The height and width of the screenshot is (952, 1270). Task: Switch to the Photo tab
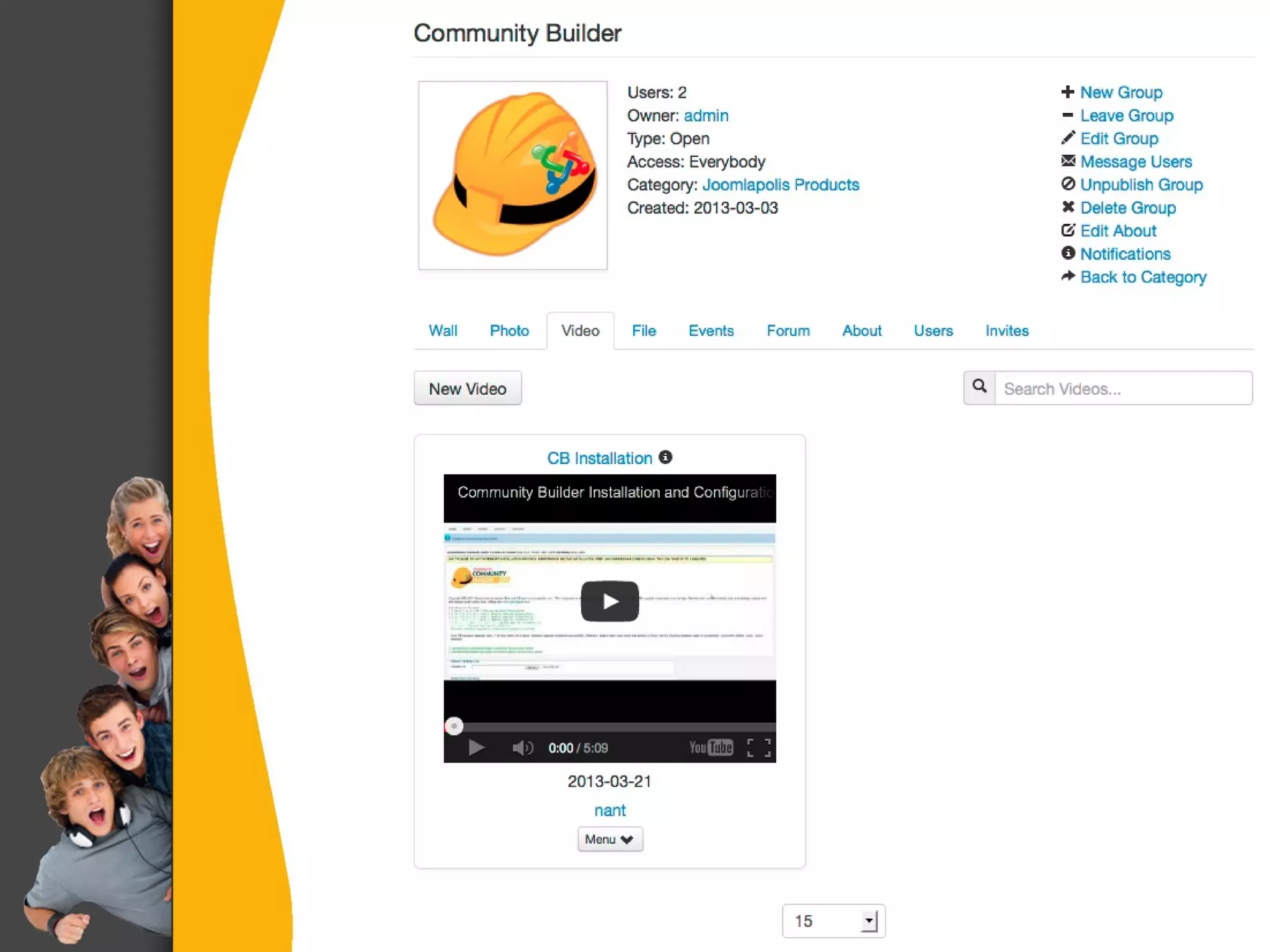coord(509,331)
